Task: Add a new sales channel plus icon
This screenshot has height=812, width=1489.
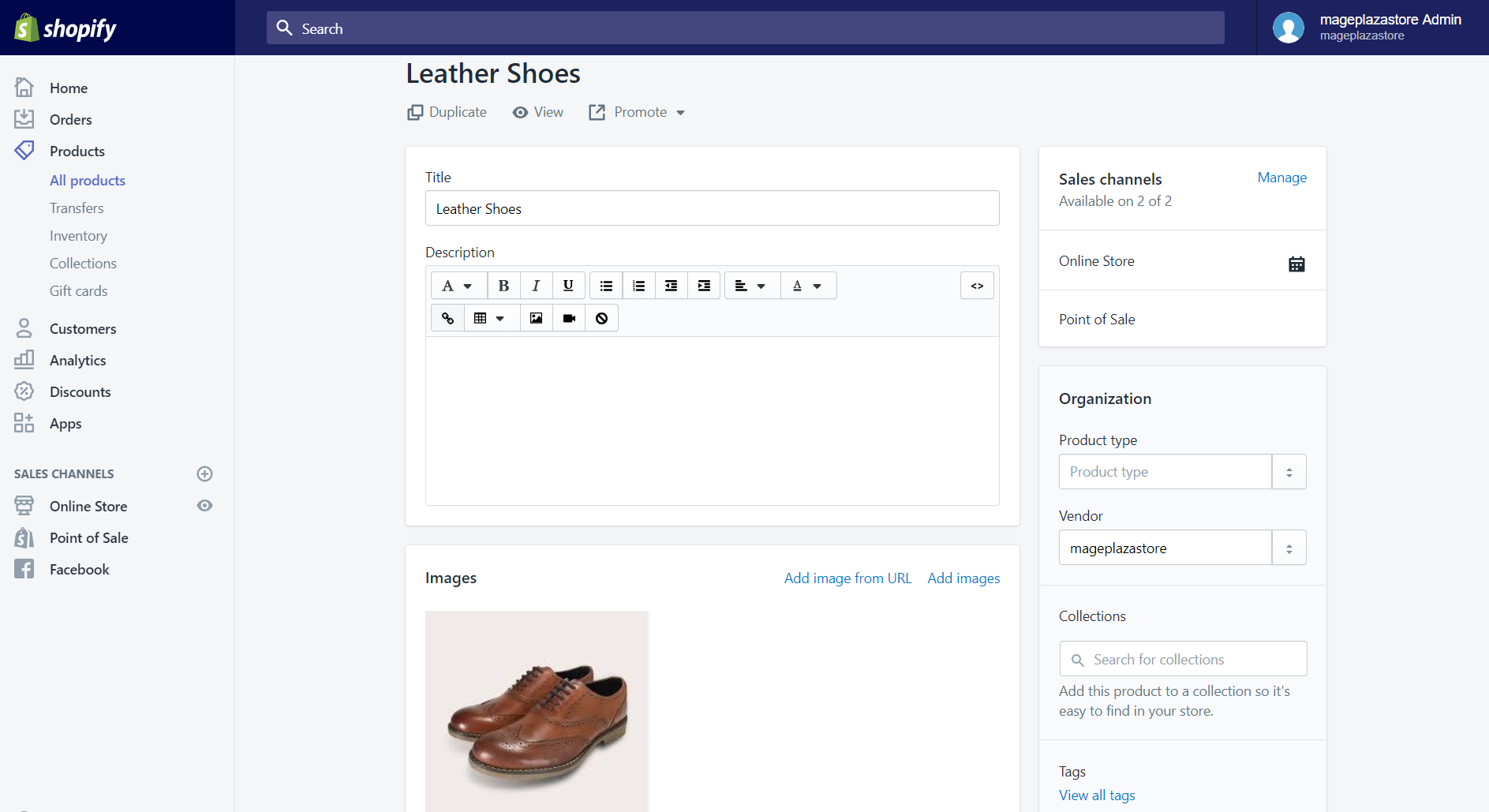Action: pyautogui.click(x=204, y=473)
